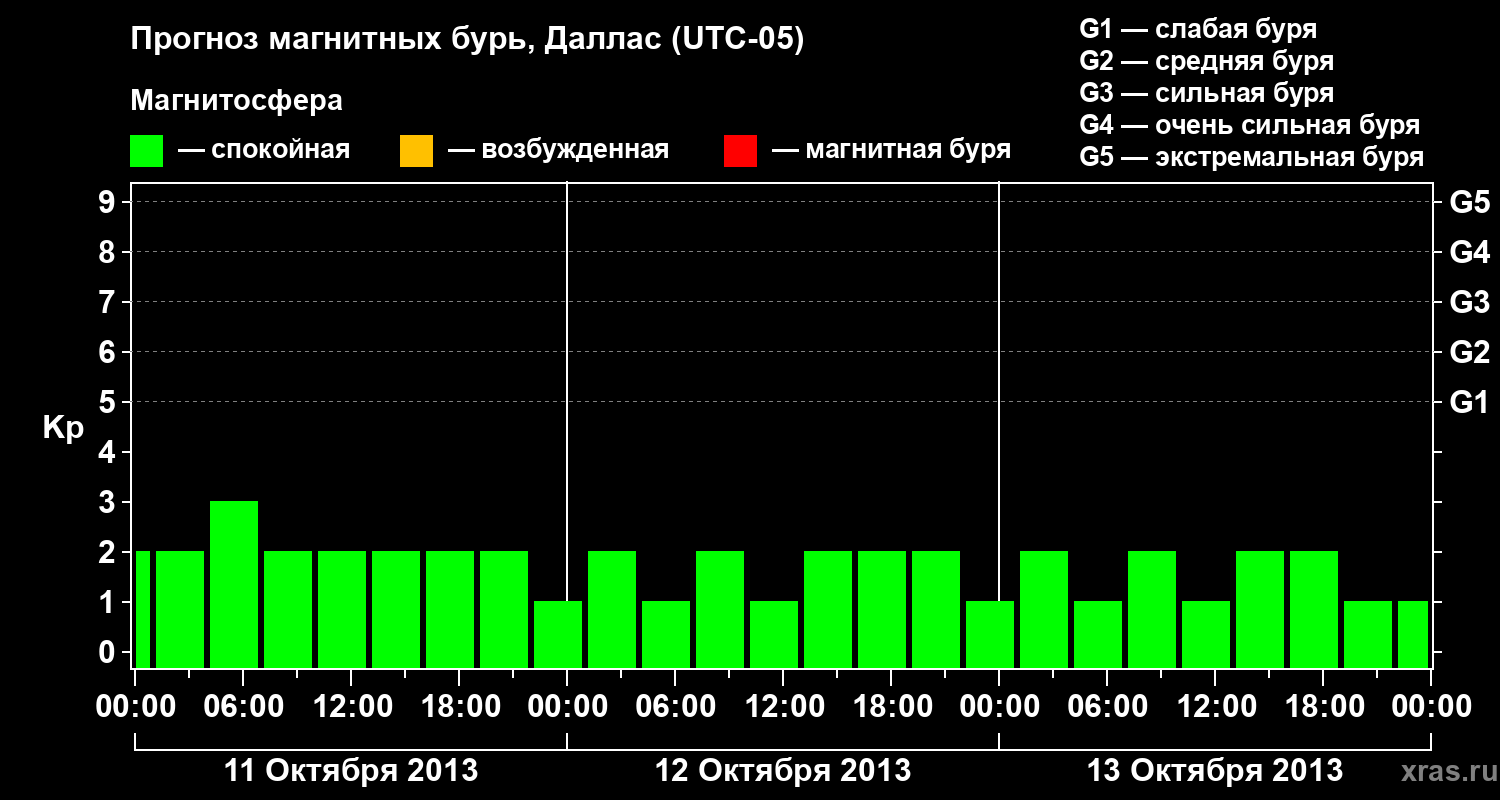Click the 'G2 — средняя буря' legend line
Image resolution: width=1500 pixels, height=800 pixels.
1206,61
